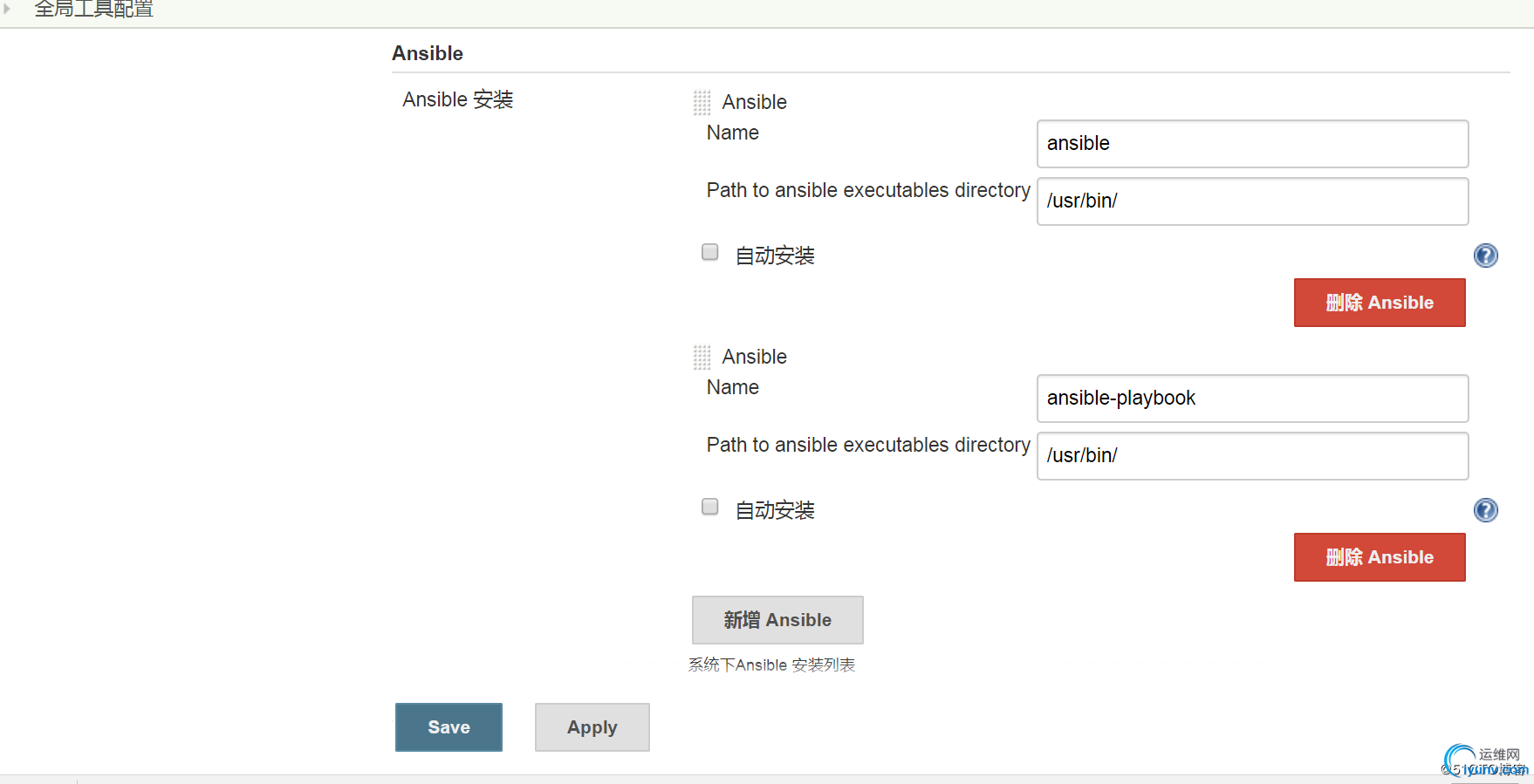This screenshot has height=784, width=1534.
Task: Click the 系统下Ansible 安装列表 description text
Action: click(770, 665)
